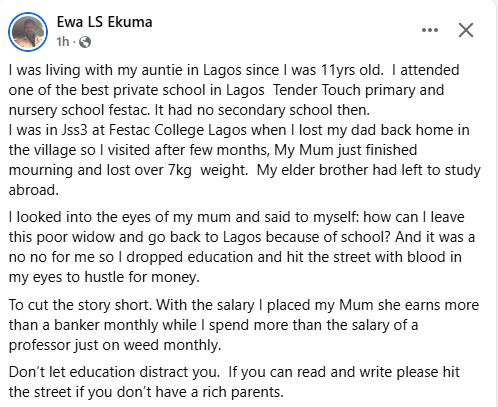The width and height of the screenshot is (498, 407).
Task: Click the line starting 'I was living with my auntie'
Action: pos(234,70)
